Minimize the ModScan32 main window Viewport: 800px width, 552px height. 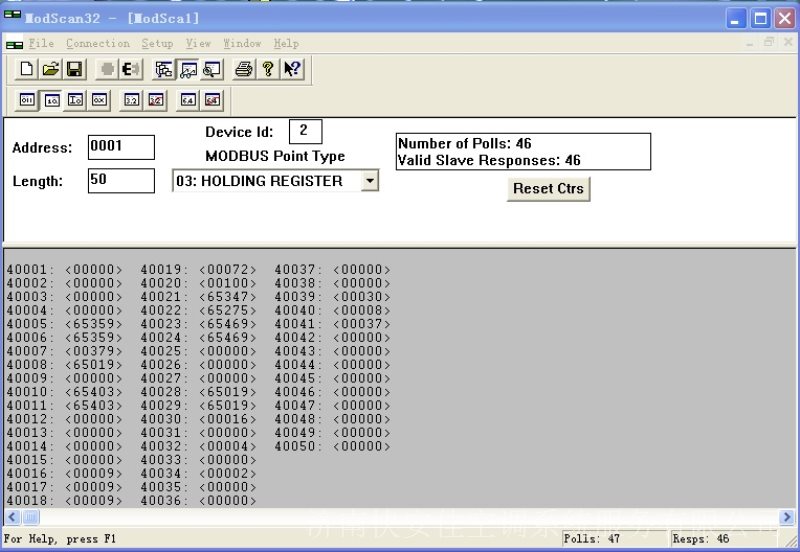tap(736, 19)
